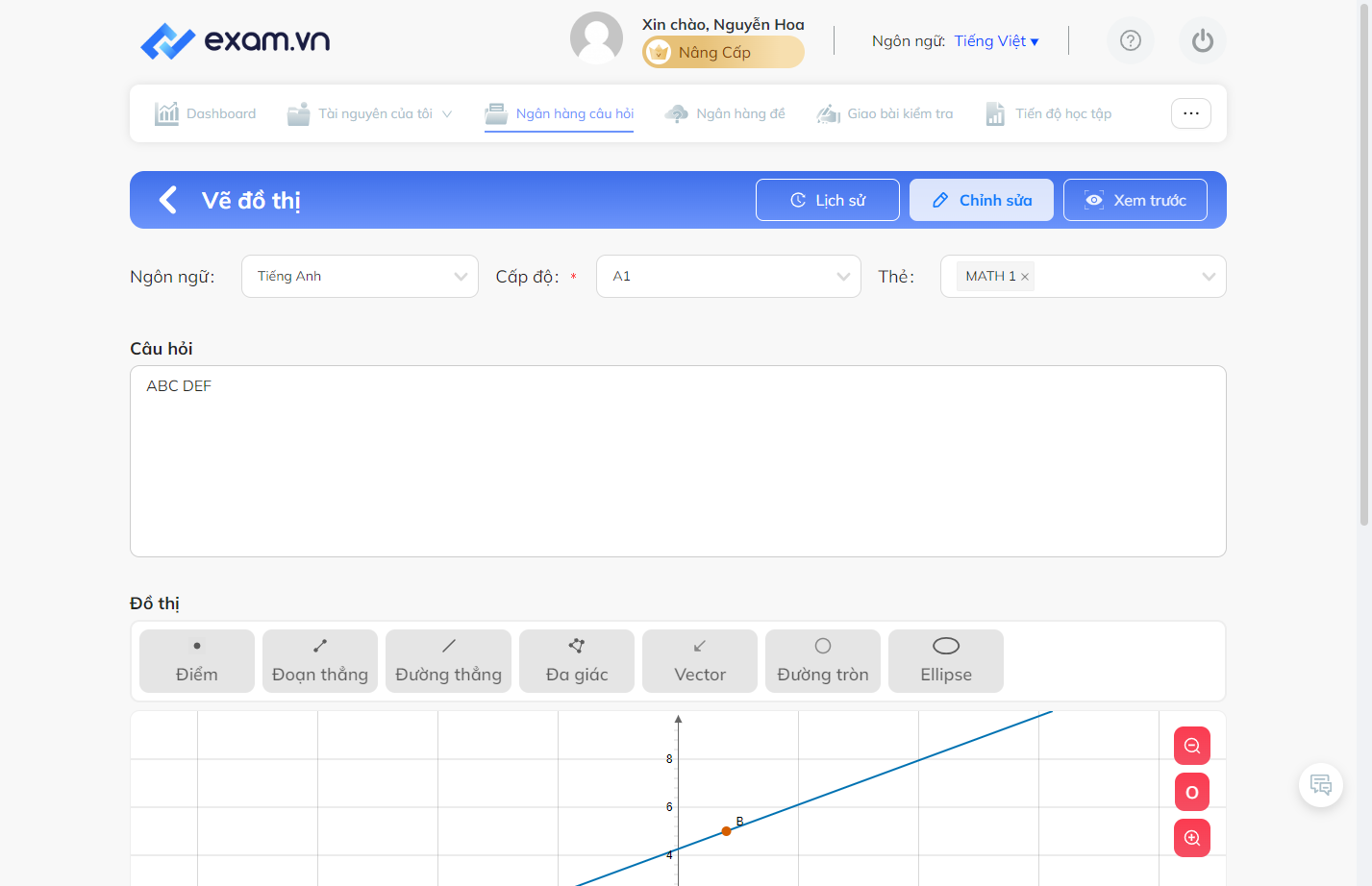Zoom in the graph with the plus magnifier
Viewport: 1372px width, 886px height.
coord(1192,838)
